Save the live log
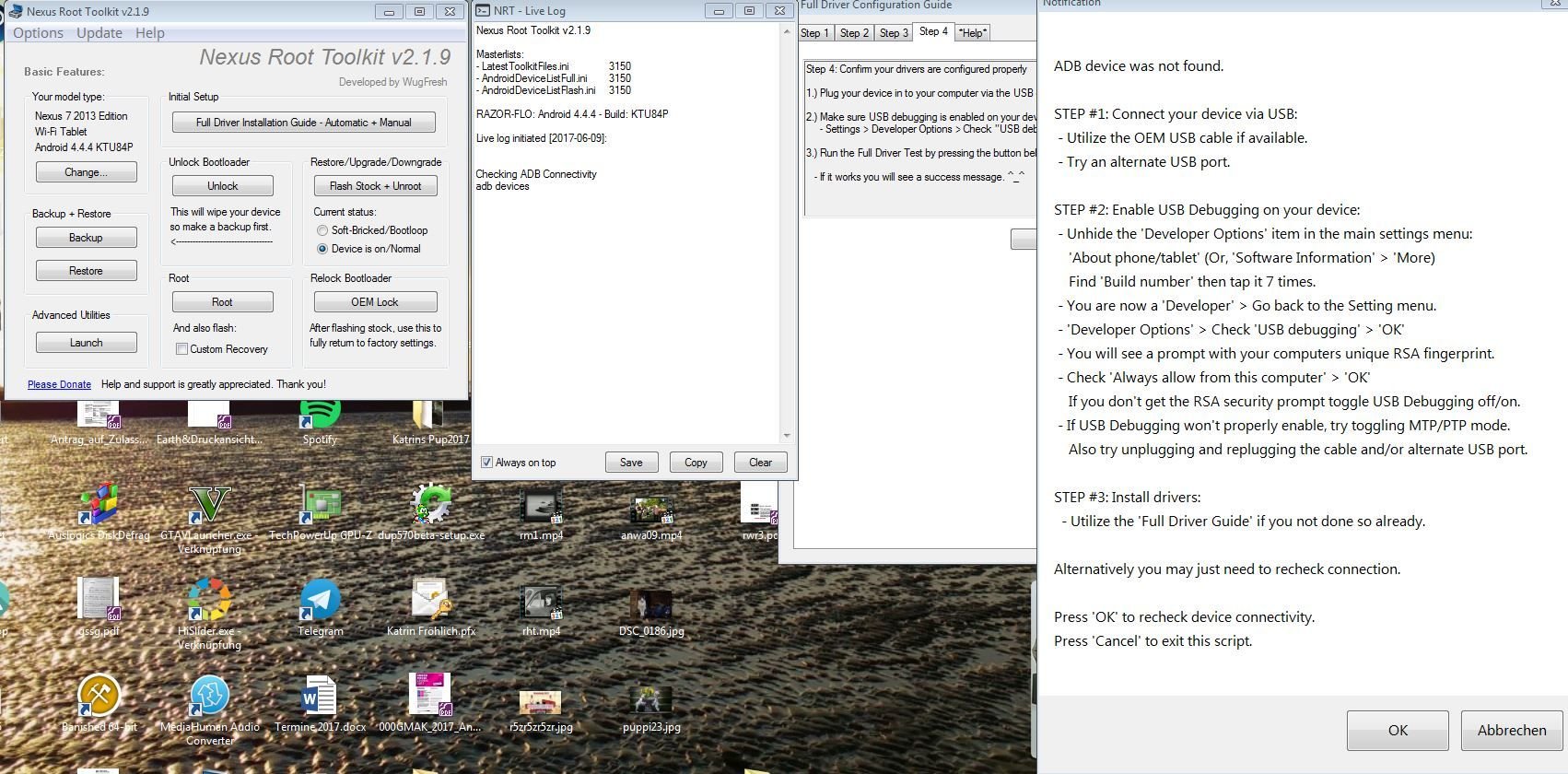The height and width of the screenshot is (774, 1568). (x=631, y=463)
